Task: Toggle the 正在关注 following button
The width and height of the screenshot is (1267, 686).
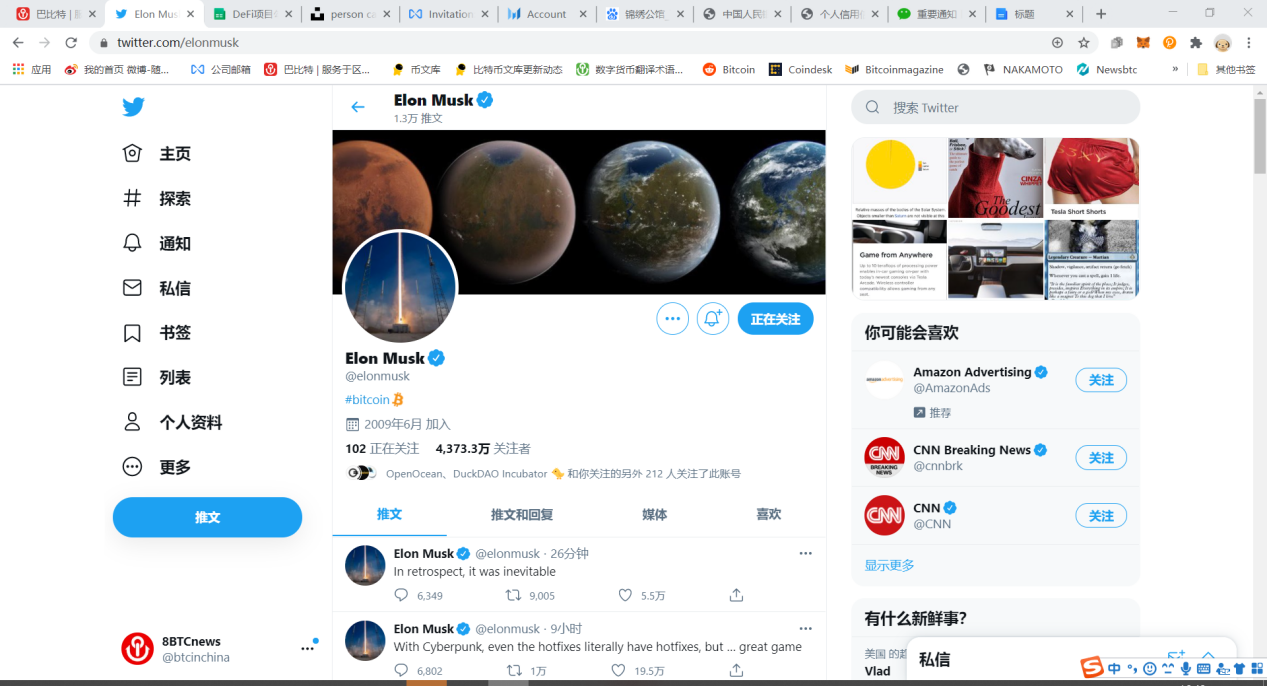Action: point(775,319)
